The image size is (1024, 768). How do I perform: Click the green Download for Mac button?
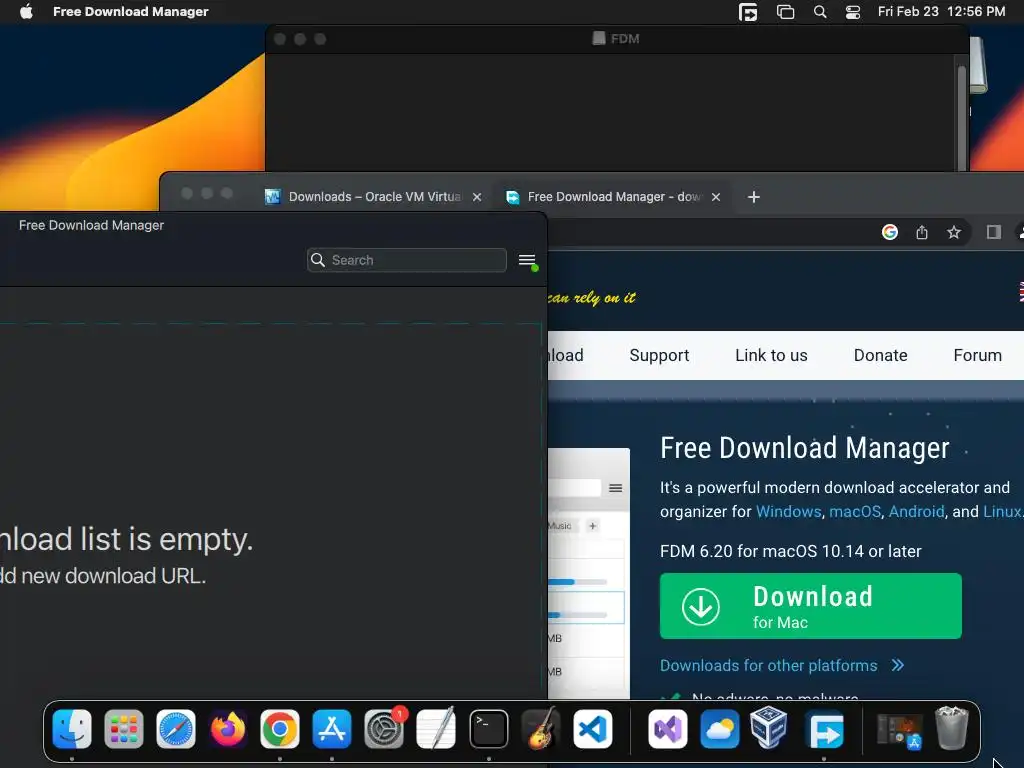pyautogui.click(x=810, y=606)
